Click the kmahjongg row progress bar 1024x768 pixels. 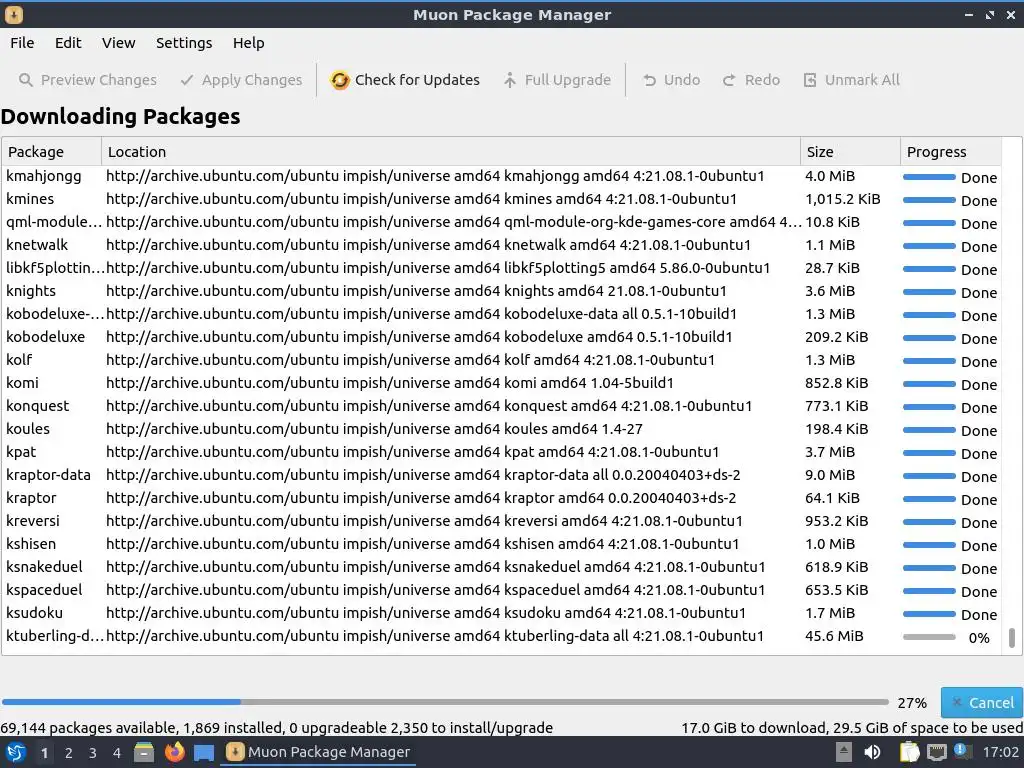tap(929, 177)
